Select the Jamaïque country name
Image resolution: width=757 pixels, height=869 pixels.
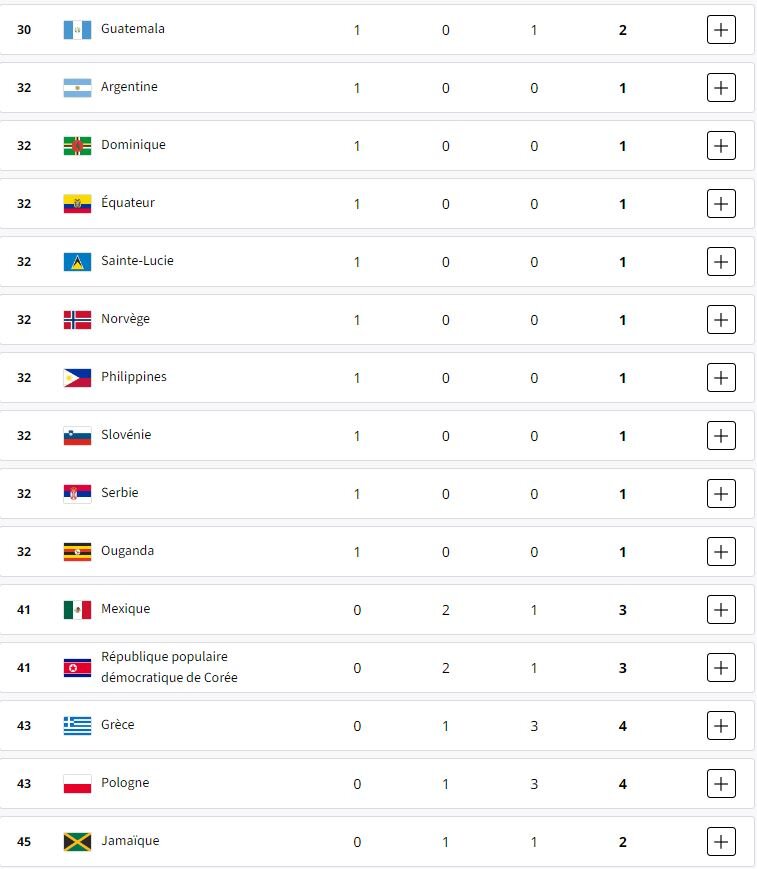pyautogui.click(x=130, y=841)
